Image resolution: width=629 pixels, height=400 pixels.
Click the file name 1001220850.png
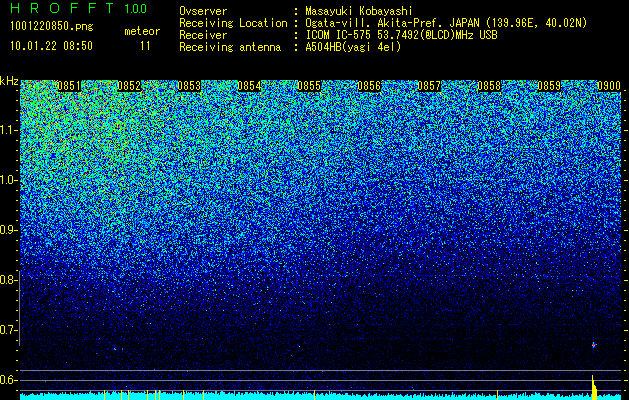click(x=52, y=26)
